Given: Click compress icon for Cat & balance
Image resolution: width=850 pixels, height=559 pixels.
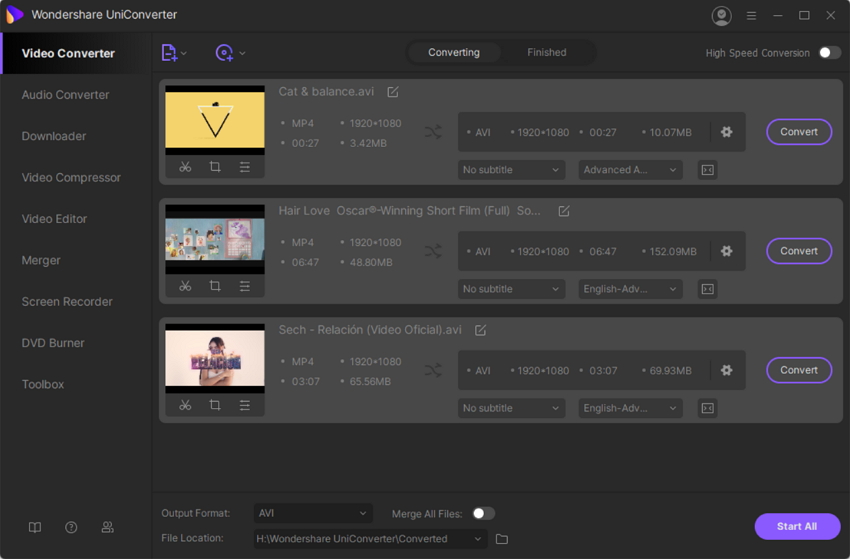Looking at the screenshot, I should (x=707, y=170).
